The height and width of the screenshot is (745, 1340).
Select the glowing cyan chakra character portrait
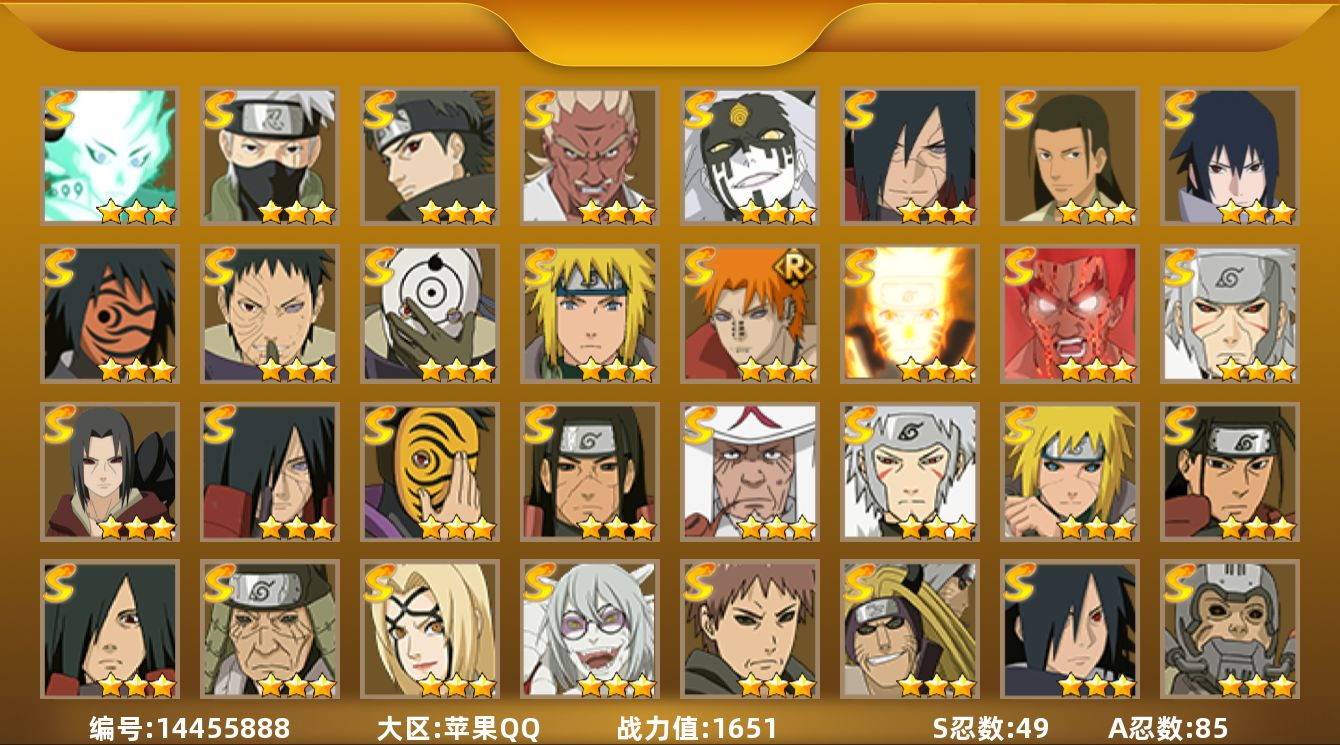click(x=110, y=155)
